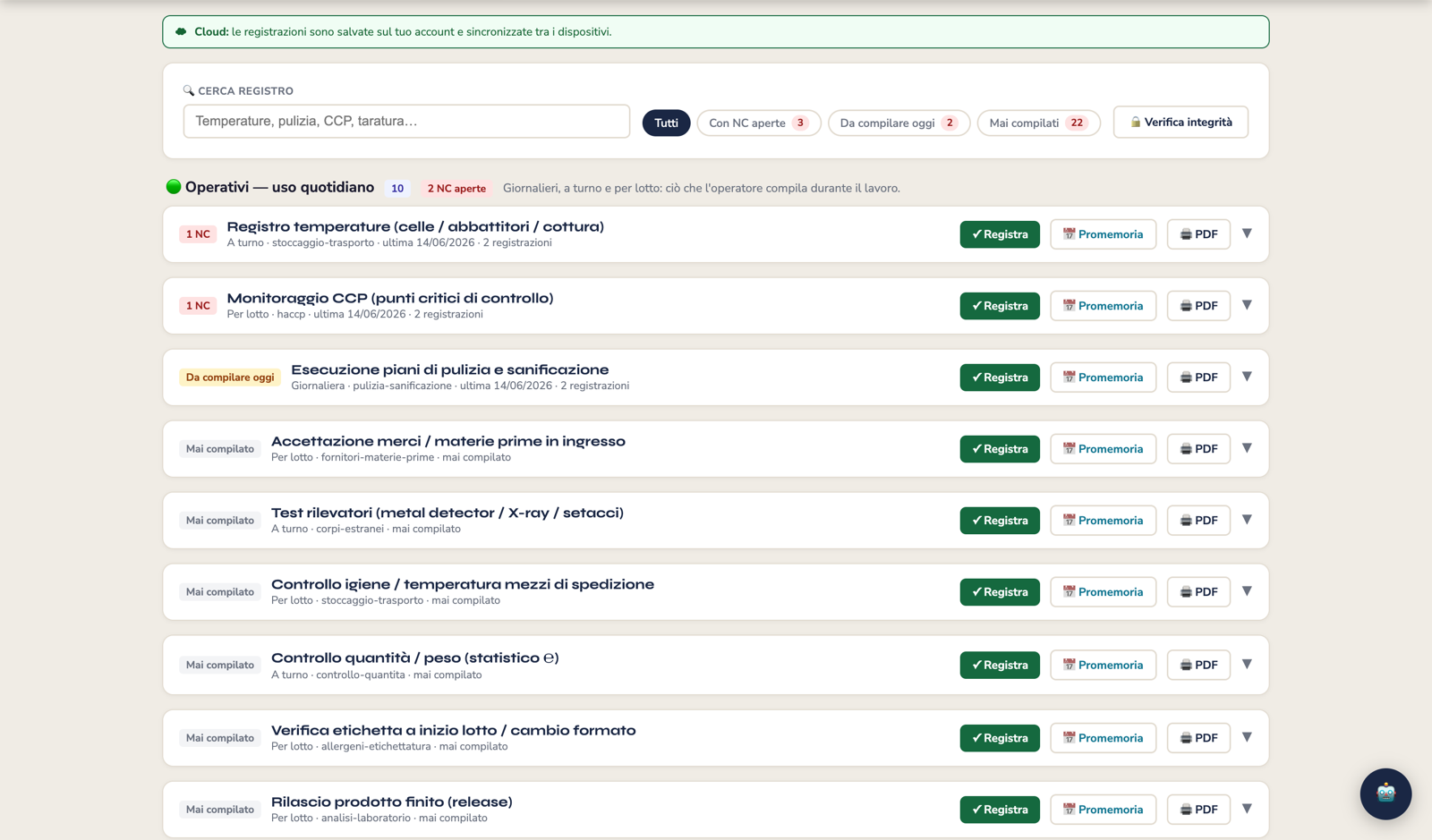Click printer icon in Verifica etichetta PDF
The width and height of the screenshot is (1432, 840).
pyautogui.click(x=1186, y=738)
